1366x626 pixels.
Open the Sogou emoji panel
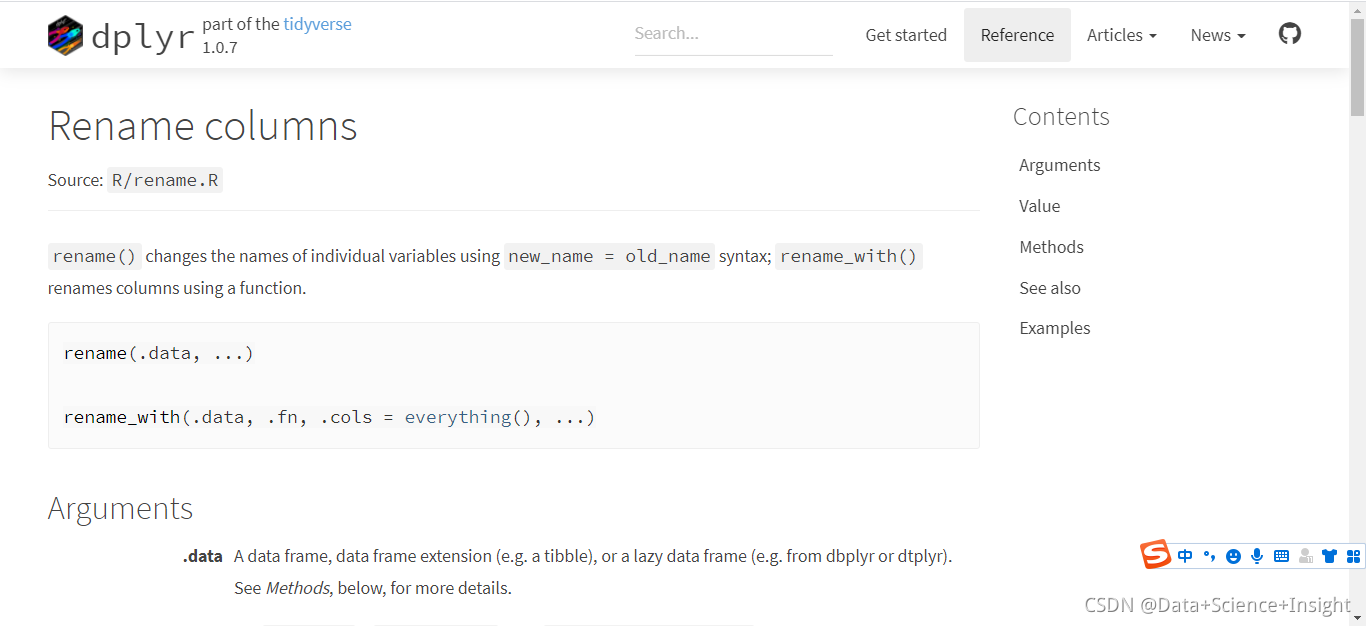click(1233, 556)
